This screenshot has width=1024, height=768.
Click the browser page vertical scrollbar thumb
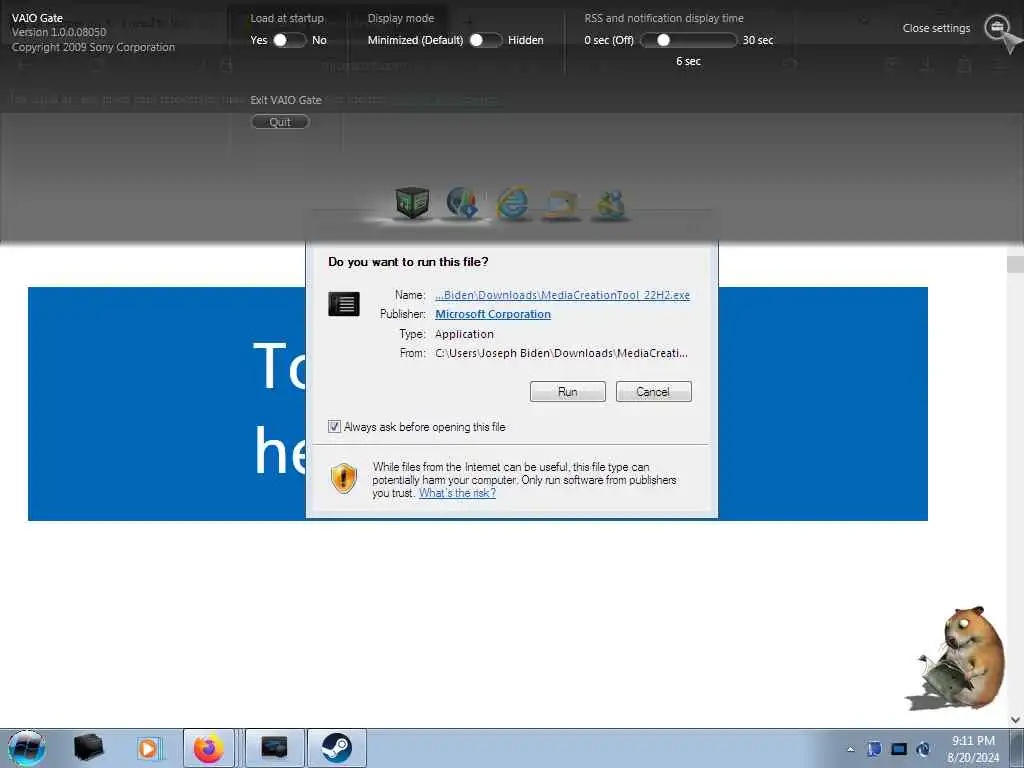tap(1016, 264)
